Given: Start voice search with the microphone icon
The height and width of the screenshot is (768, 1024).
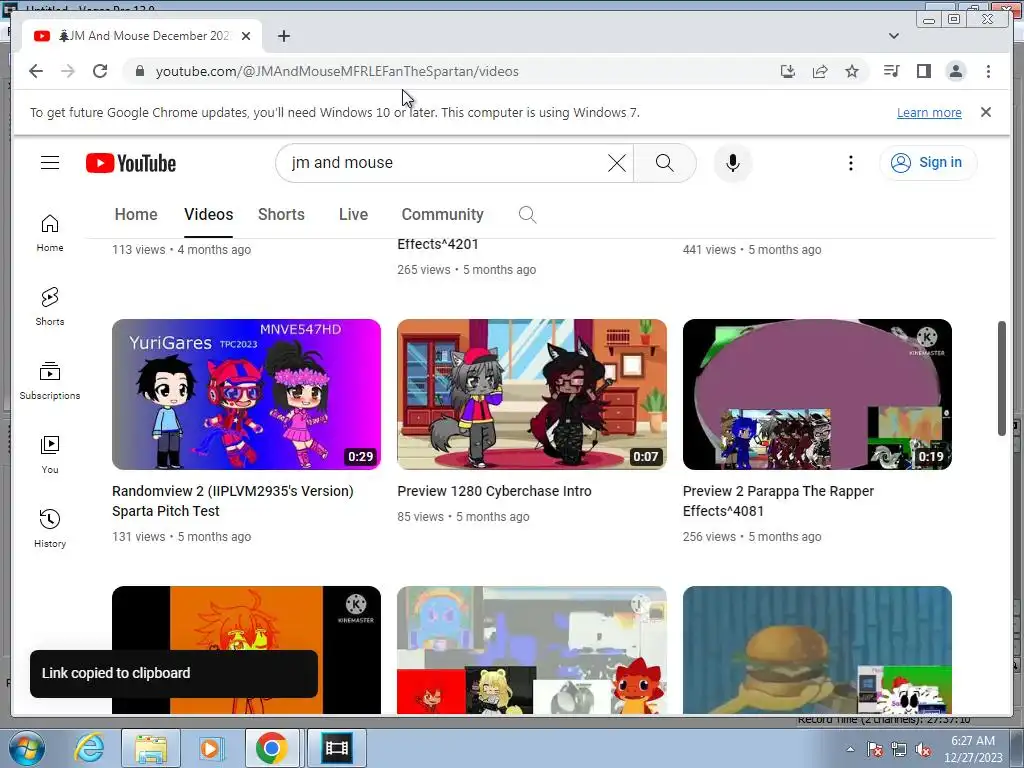Looking at the screenshot, I should 733,163.
